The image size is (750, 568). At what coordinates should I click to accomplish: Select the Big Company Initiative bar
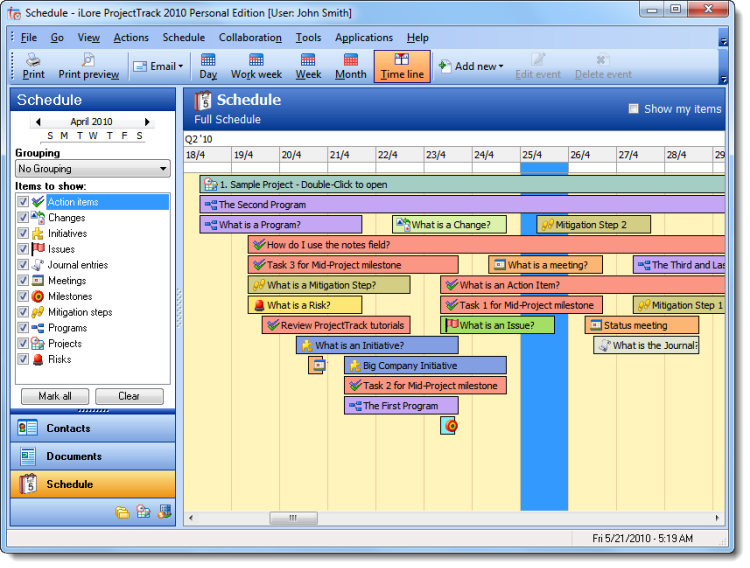[x=425, y=366]
